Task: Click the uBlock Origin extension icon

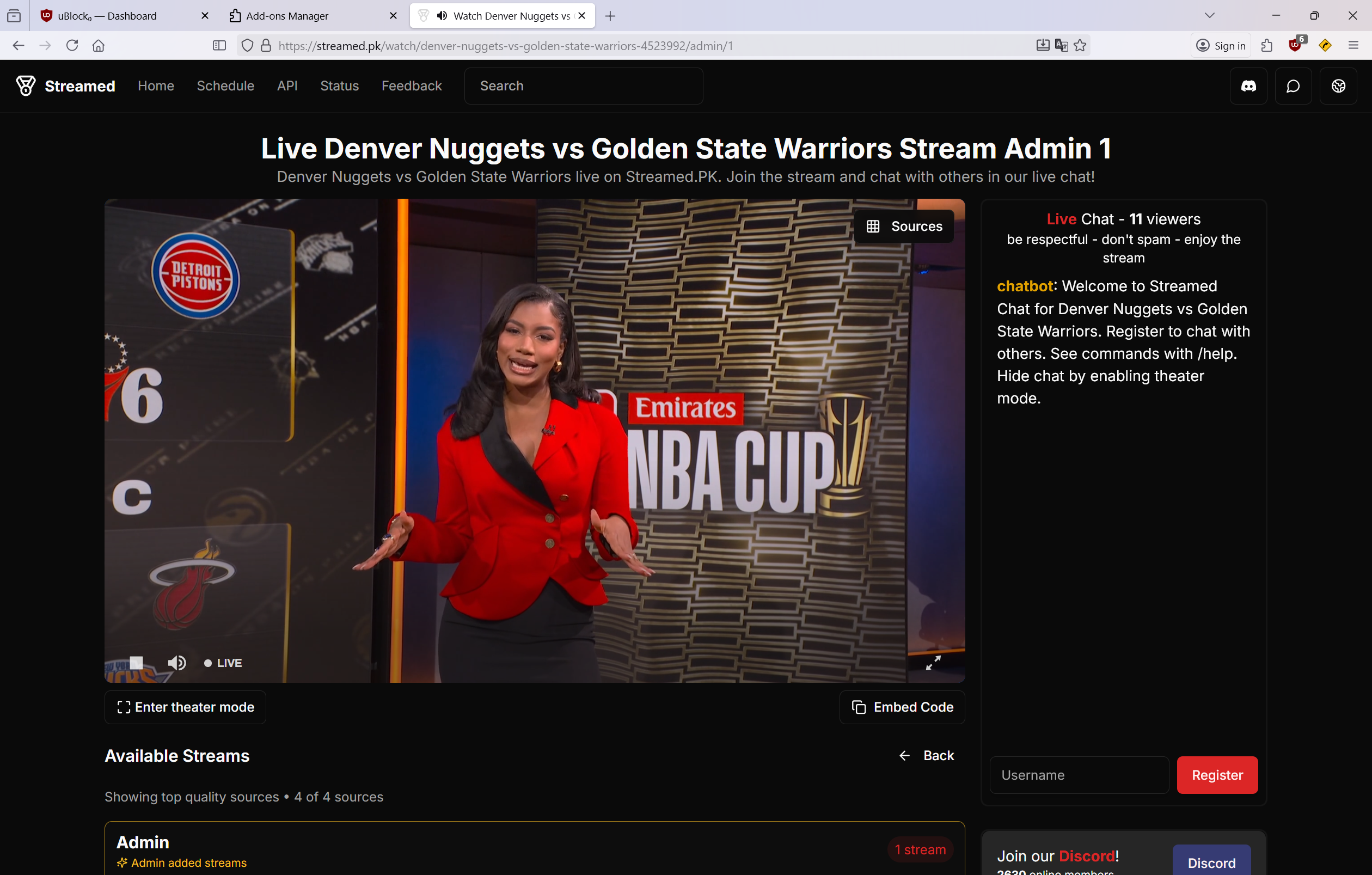Action: [x=1295, y=46]
